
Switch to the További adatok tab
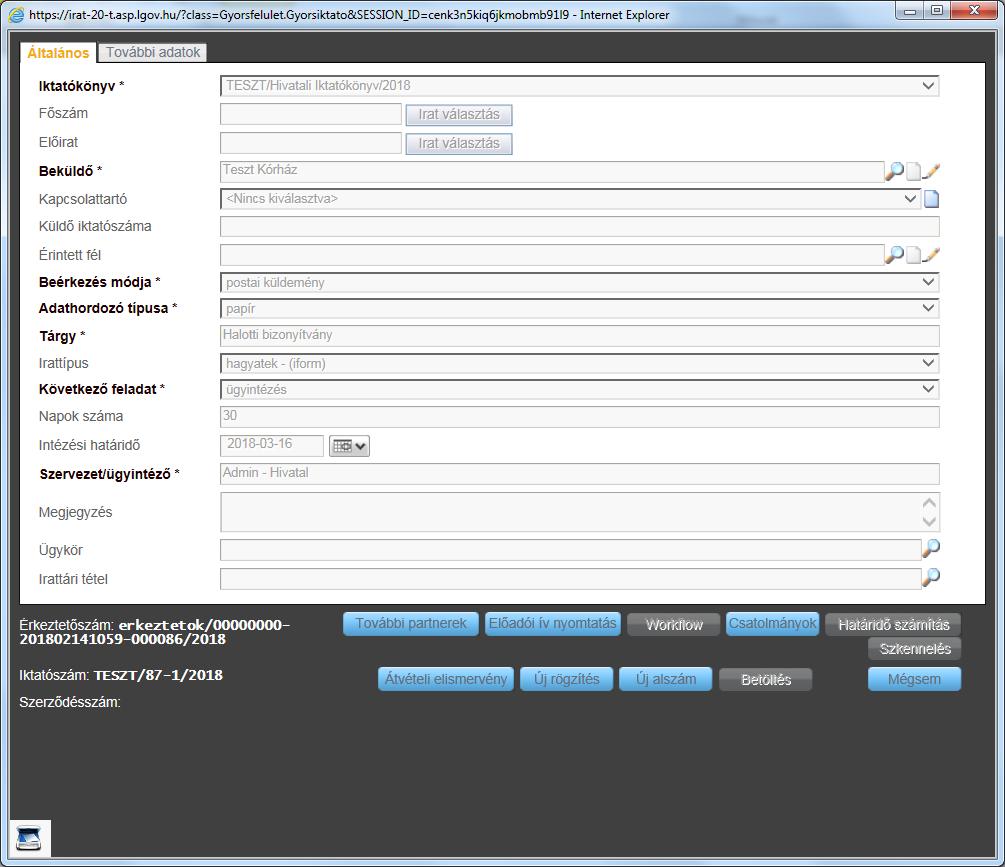153,53
